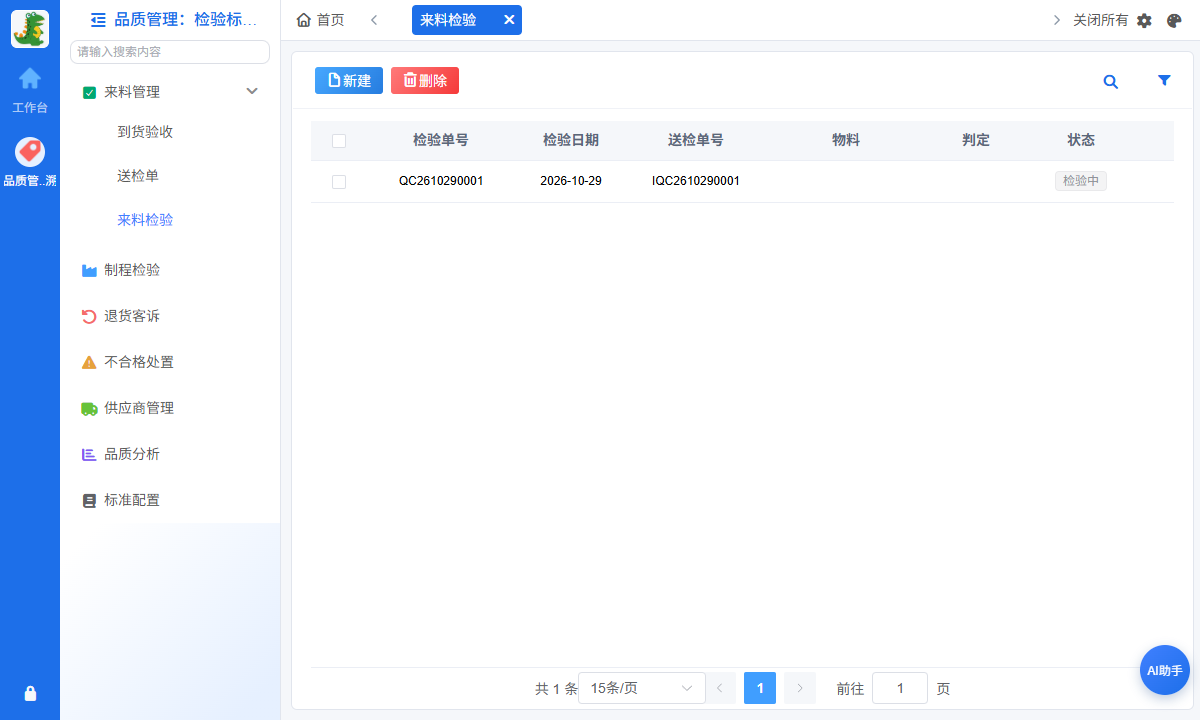The height and width of the screenshot is (720, 1200).
Task: Expand the 不合格处置 menu
Action: coord(170,362)
